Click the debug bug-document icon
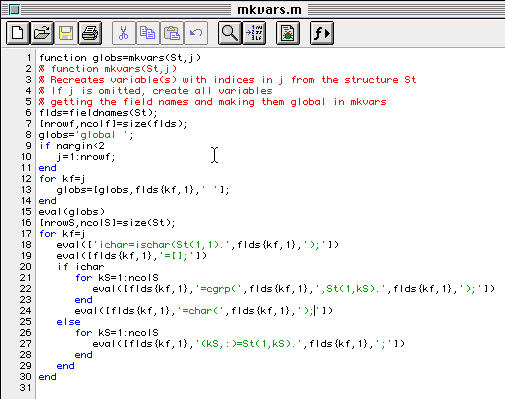505x399 pixels. [x=288, y=33]
